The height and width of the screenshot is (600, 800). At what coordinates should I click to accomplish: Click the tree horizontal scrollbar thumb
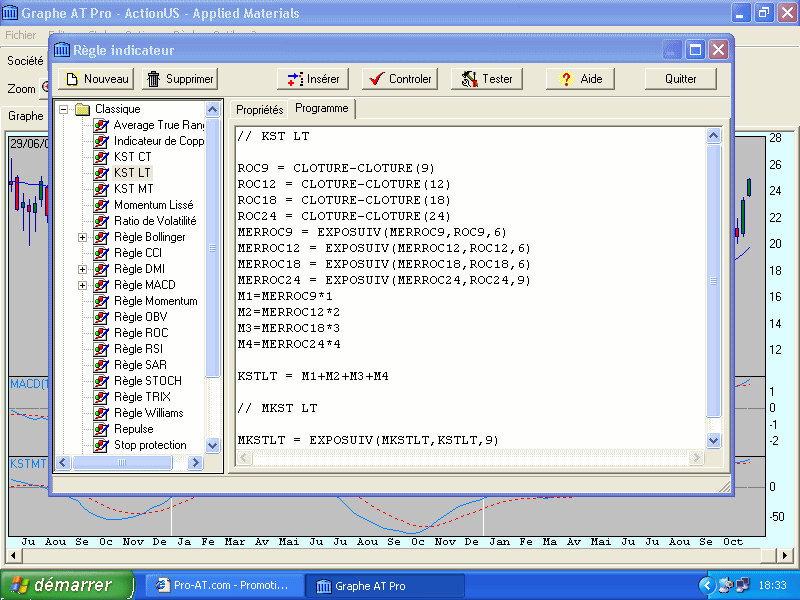122,463
